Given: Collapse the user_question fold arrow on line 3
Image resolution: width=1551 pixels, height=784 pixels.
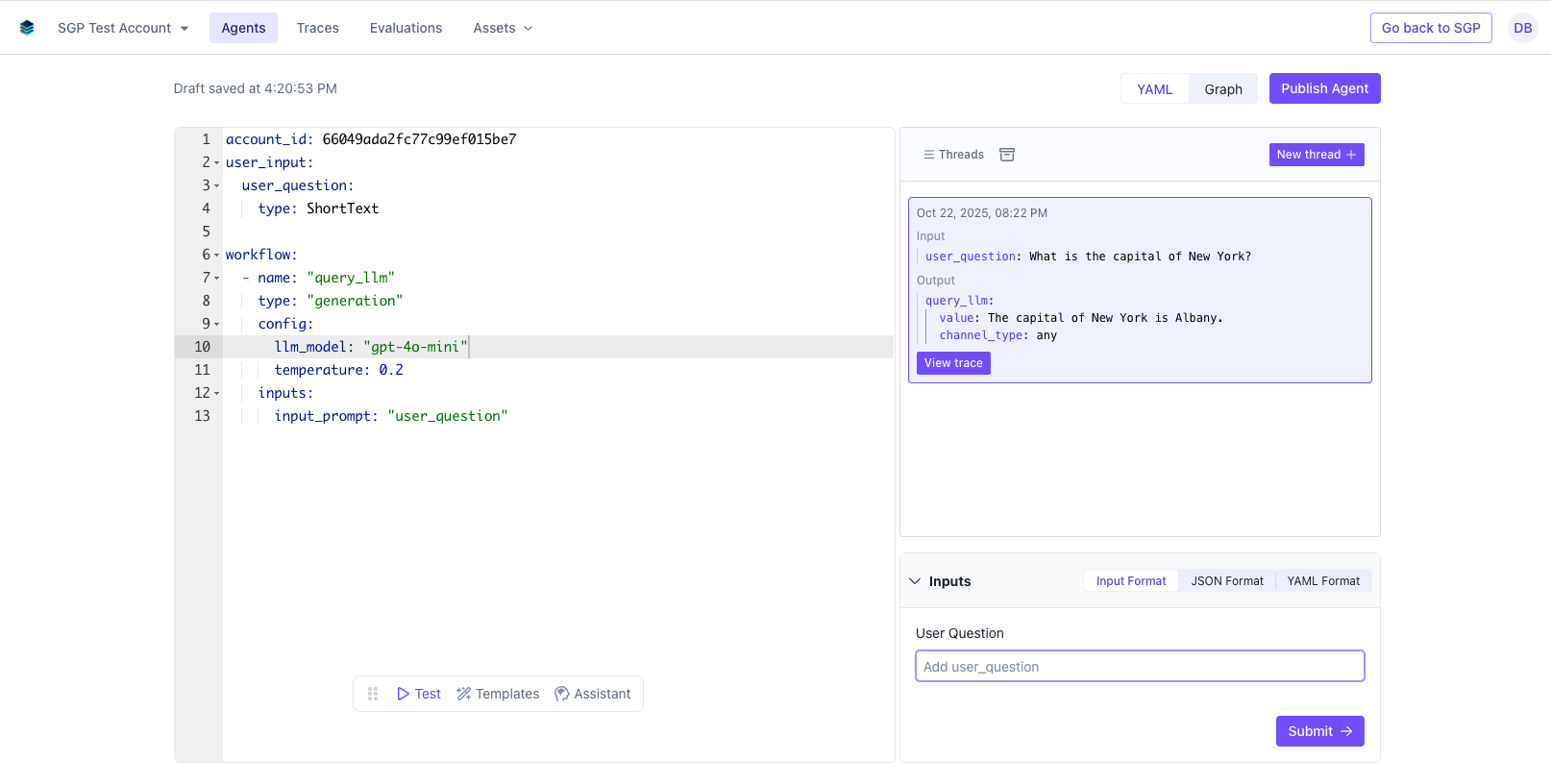Looking at the screenshot, I should click(216, 186).
